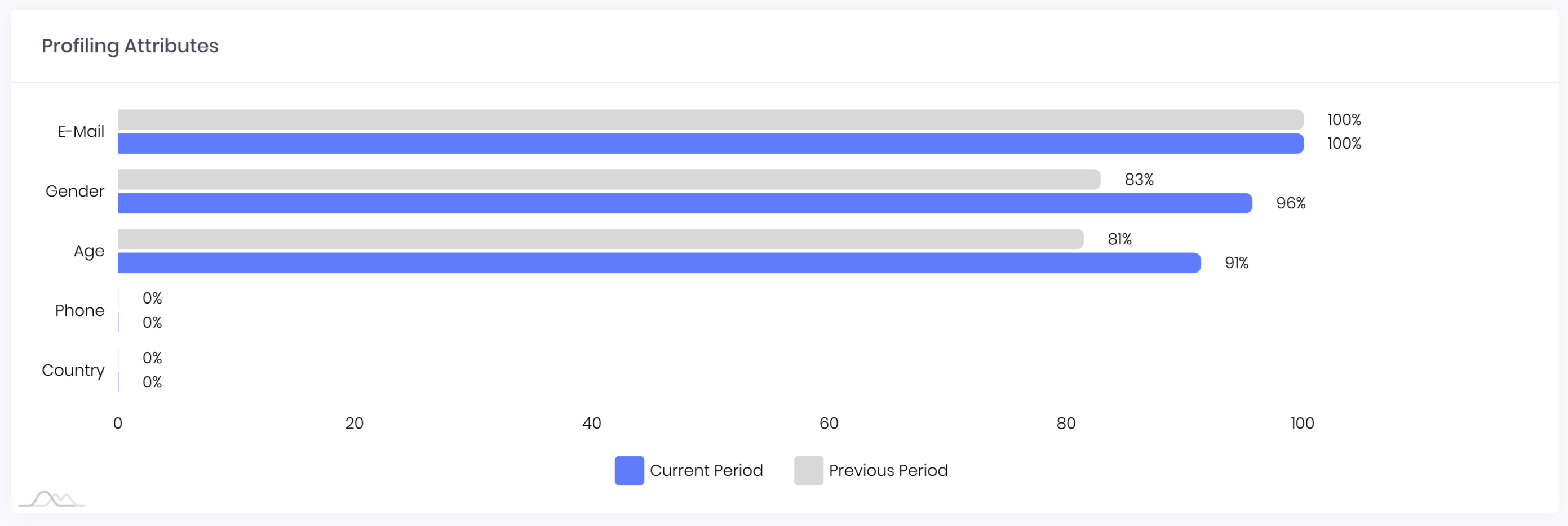Image resolution: width=1568 pixels, height=526 pixels.
Task: Toggle Current Period legend swatch
Action: (629, 470)
